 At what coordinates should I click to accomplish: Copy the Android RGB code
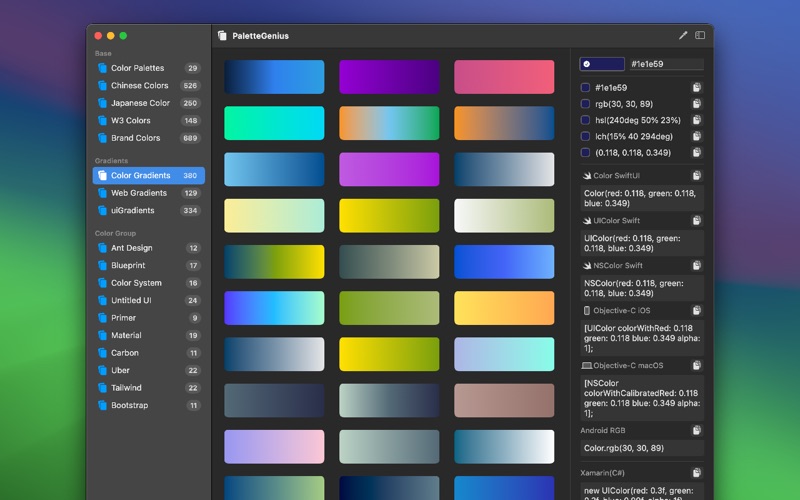(x=696, y=431)
